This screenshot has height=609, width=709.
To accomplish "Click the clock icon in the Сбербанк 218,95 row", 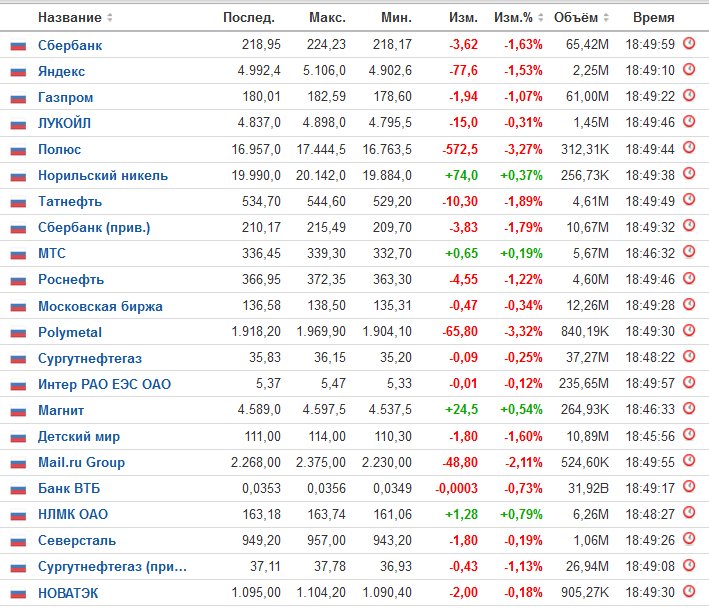I will pos(689,43).
